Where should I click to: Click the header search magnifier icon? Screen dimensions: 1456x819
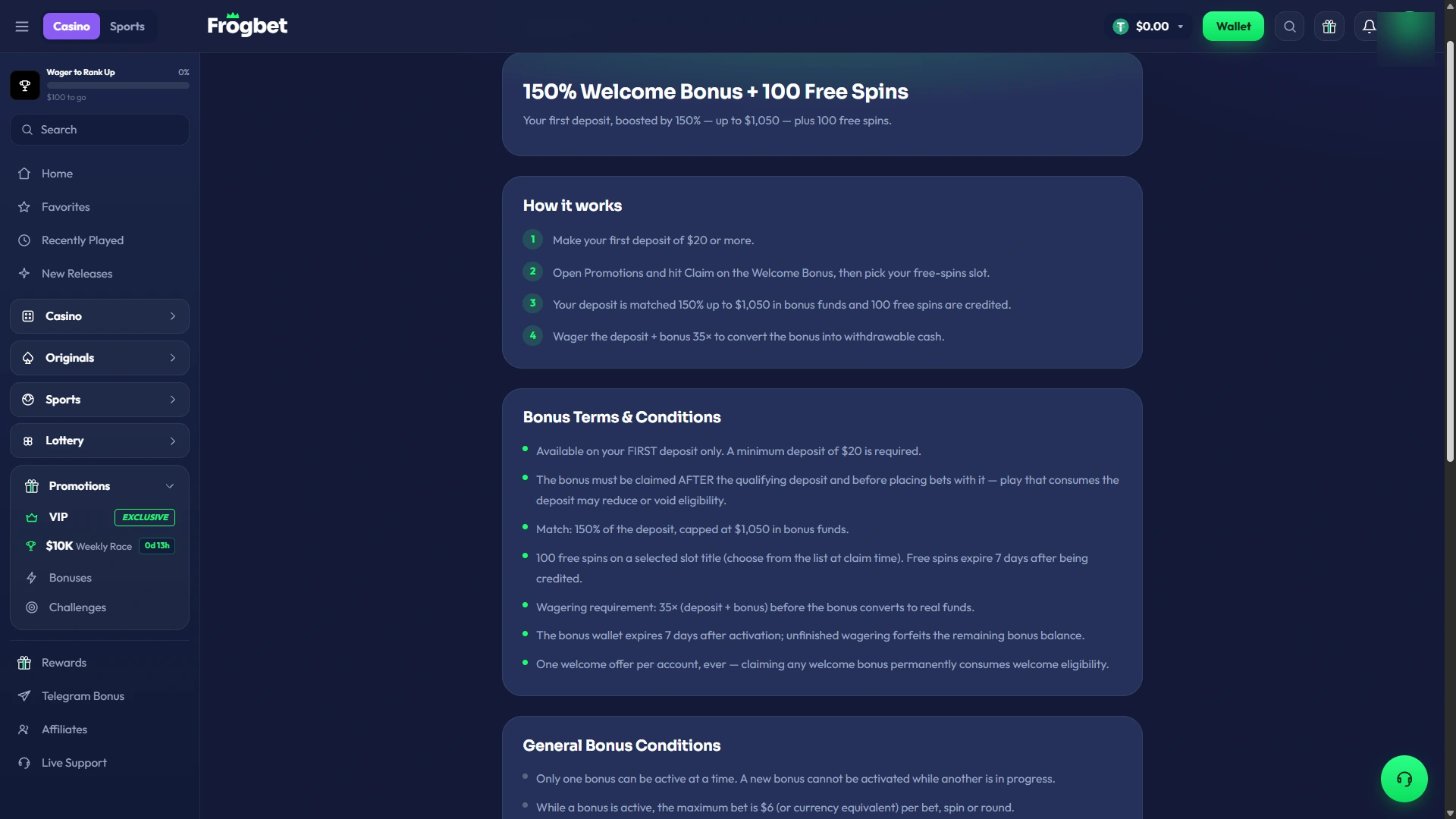(x=1289, y=27)
